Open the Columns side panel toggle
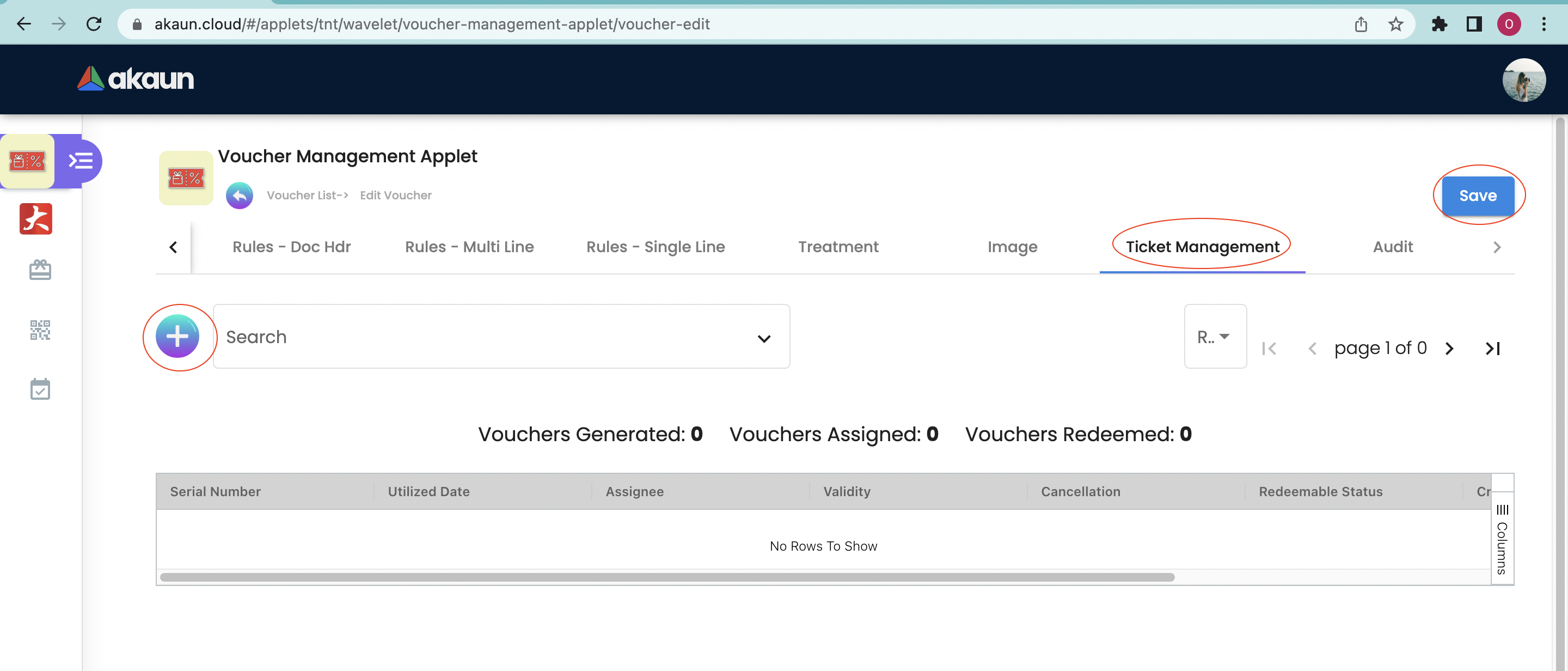1568x671 pixels. tap(1502, 539)
